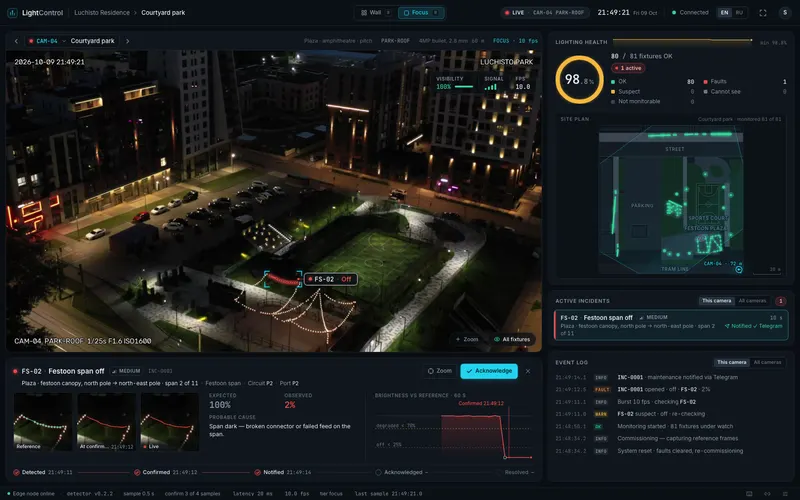Click the FAULT INC-0001 opened log entry
800x500 pixels.
tap(671, 390)
